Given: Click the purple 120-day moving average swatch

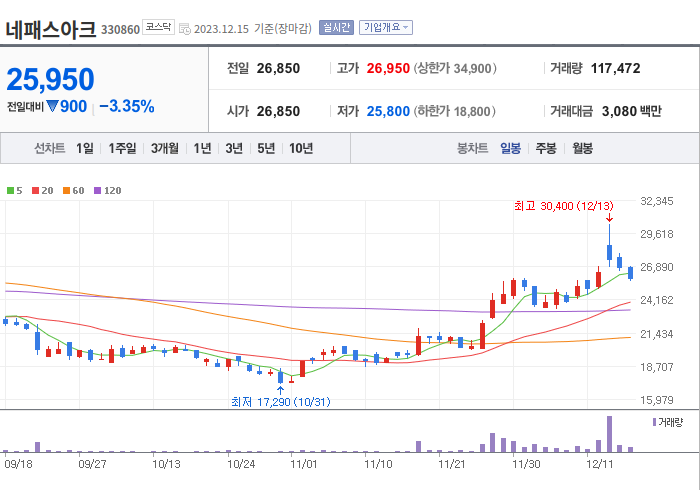Looking at the screenshot, I should [97, 191].
